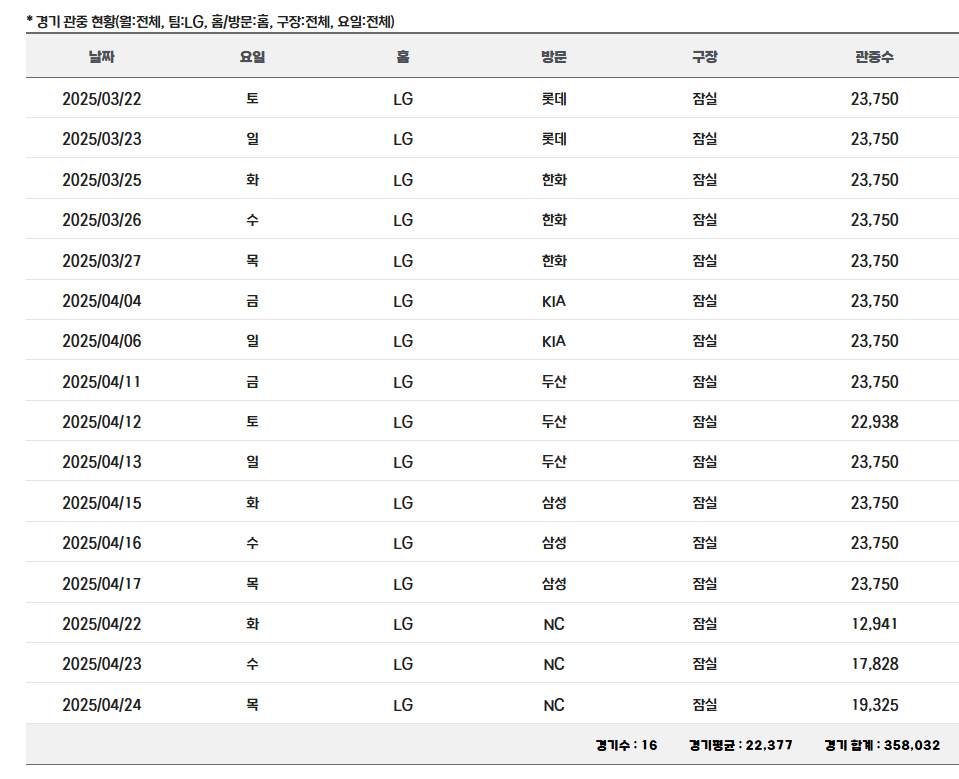The image size is (959, 779).
Task: Click the 관중수 column header
Action: tap(874, 57)
